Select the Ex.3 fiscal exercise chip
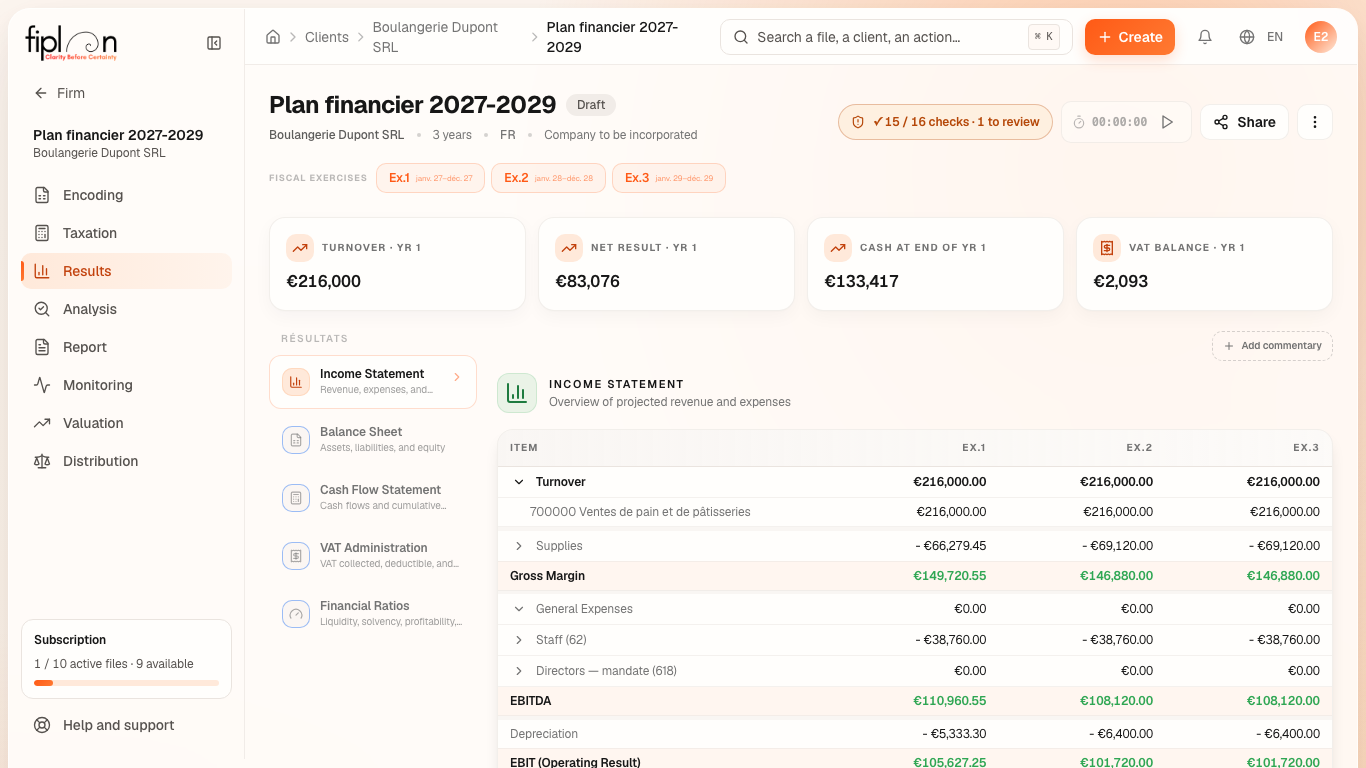The width and height of the screenshot is (1366, 768). coord(669,178)
